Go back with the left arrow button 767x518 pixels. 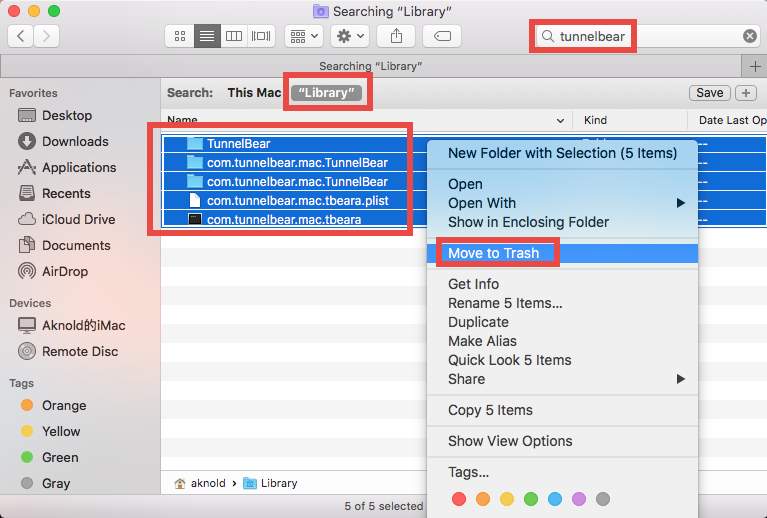click(21, 36)
